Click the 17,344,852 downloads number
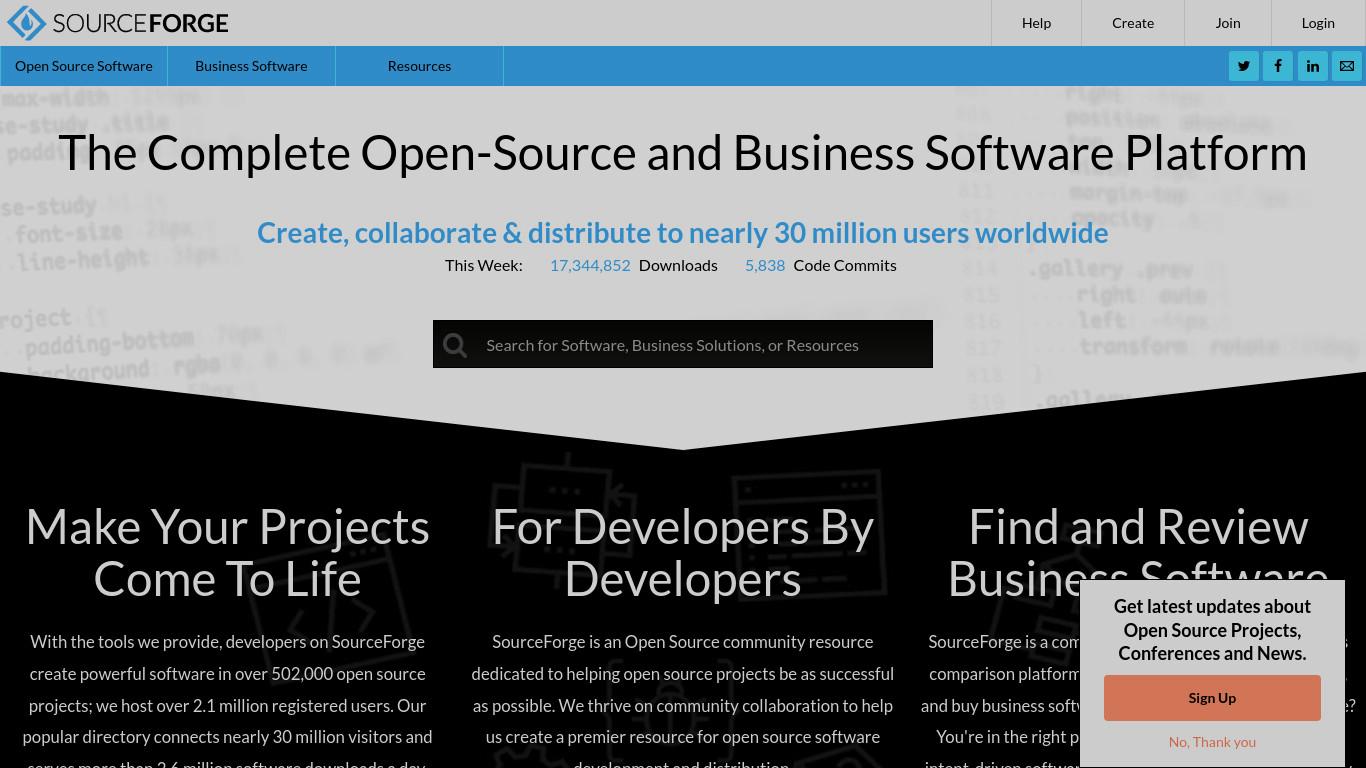 tap(590, 265)
